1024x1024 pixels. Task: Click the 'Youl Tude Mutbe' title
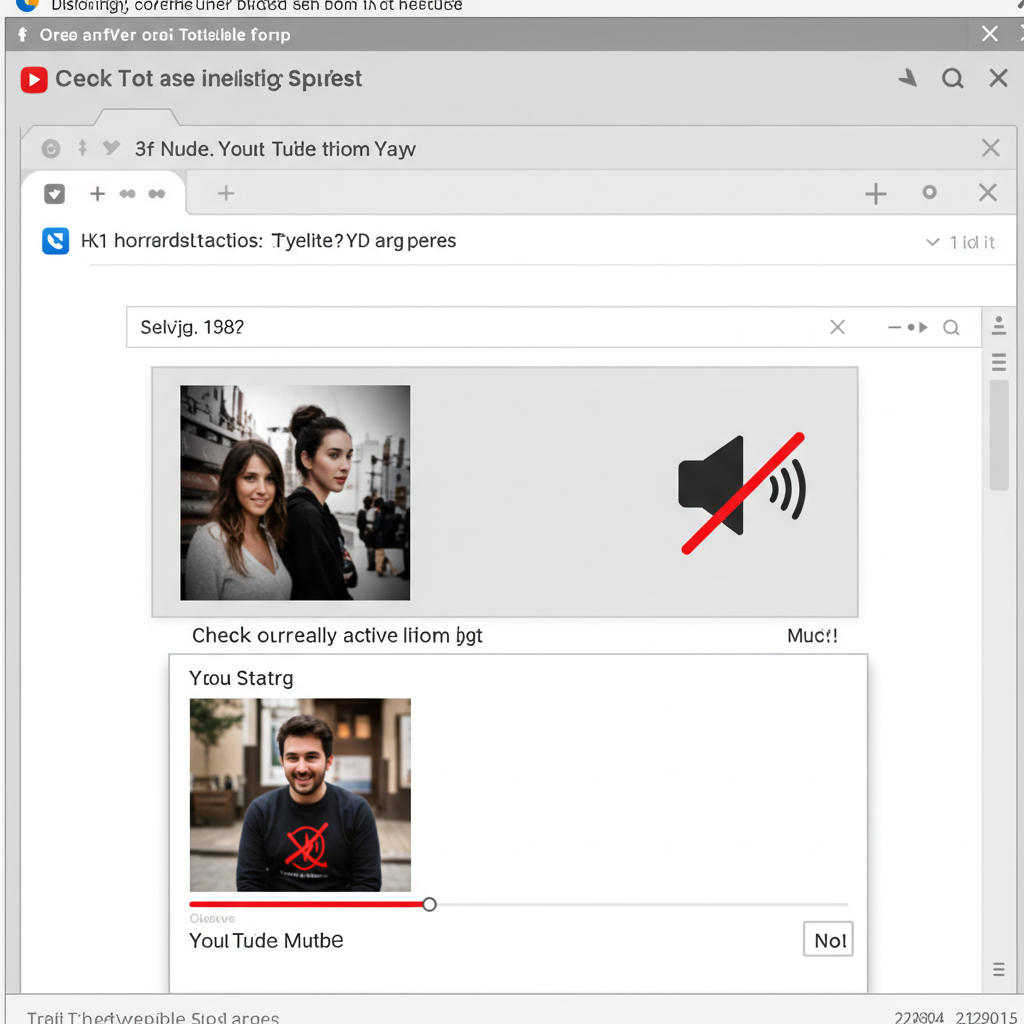tap(266, 940)
